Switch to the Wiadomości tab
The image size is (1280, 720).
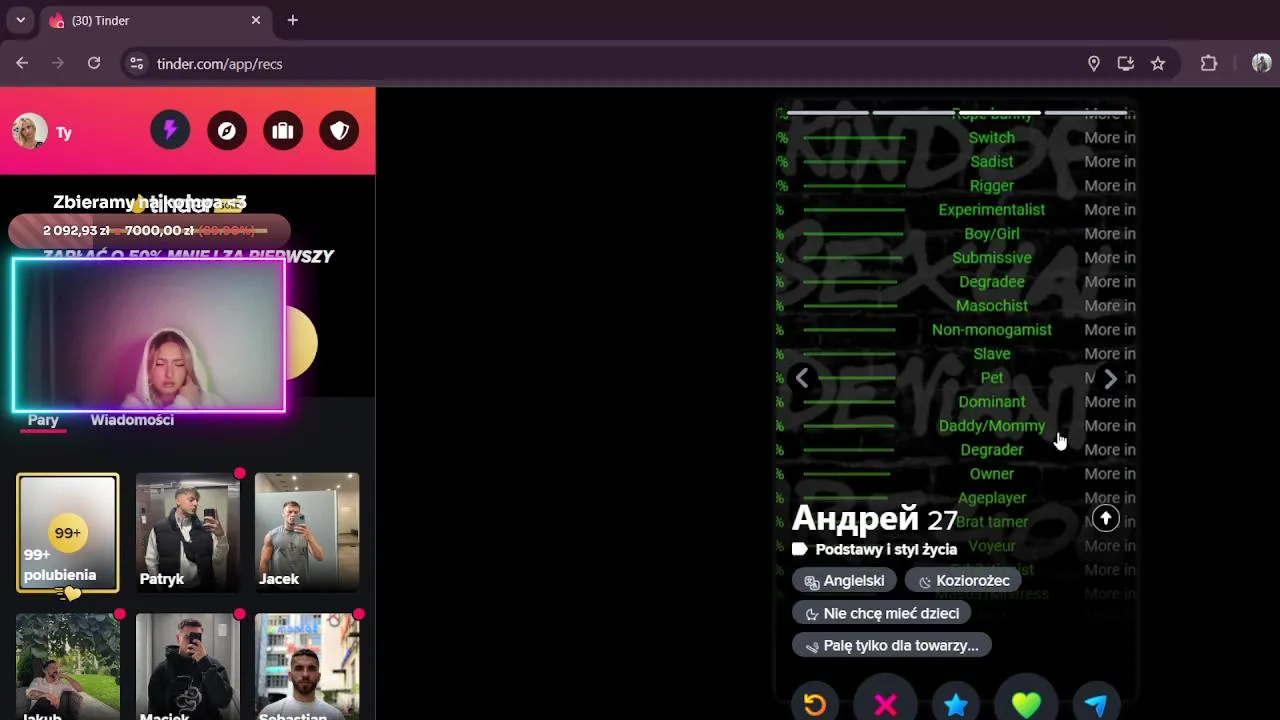(132, 420)
